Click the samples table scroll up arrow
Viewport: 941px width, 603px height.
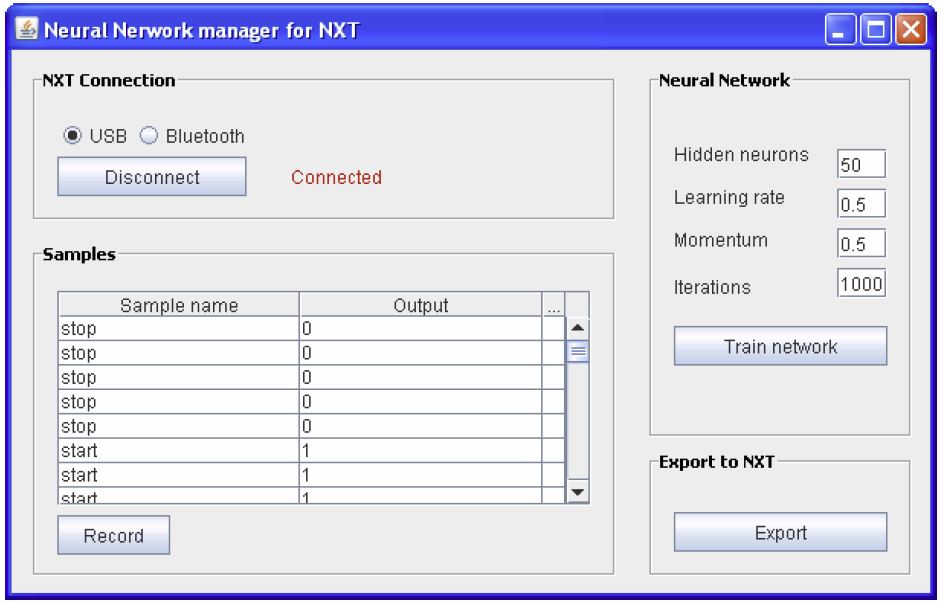tap(577, 328)
